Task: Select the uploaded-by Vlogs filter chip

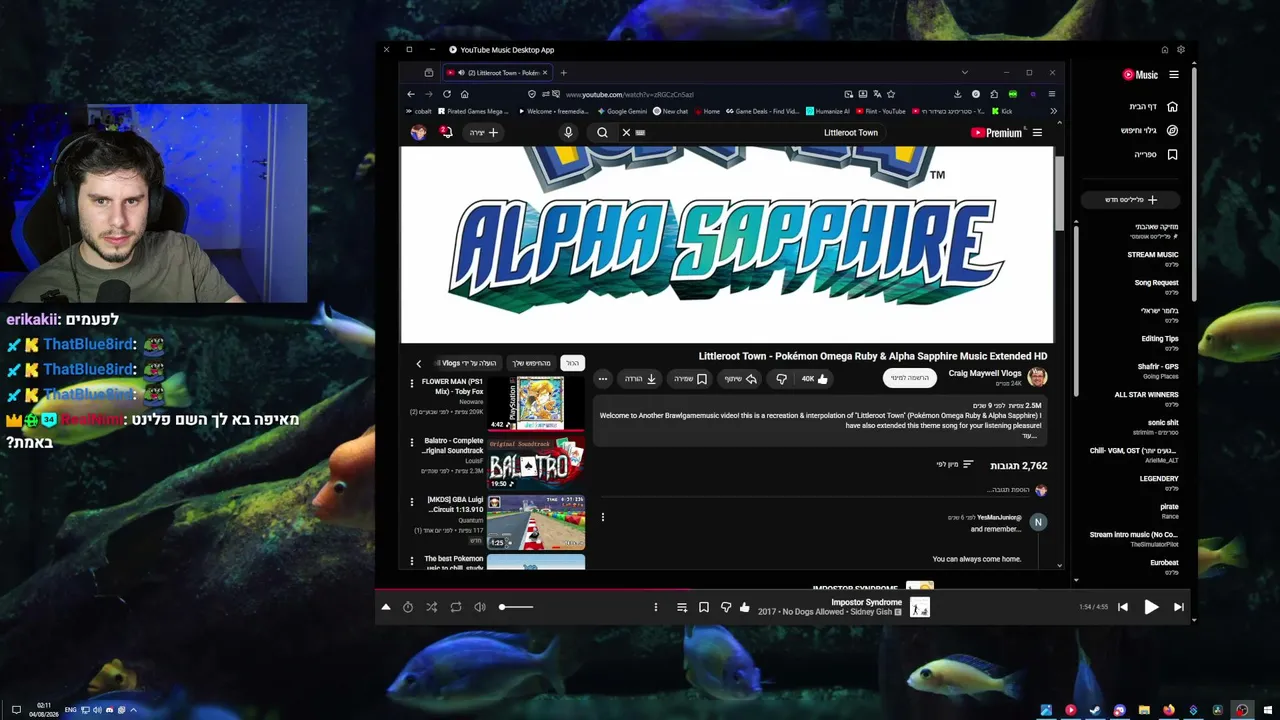Action: point(469,363)
